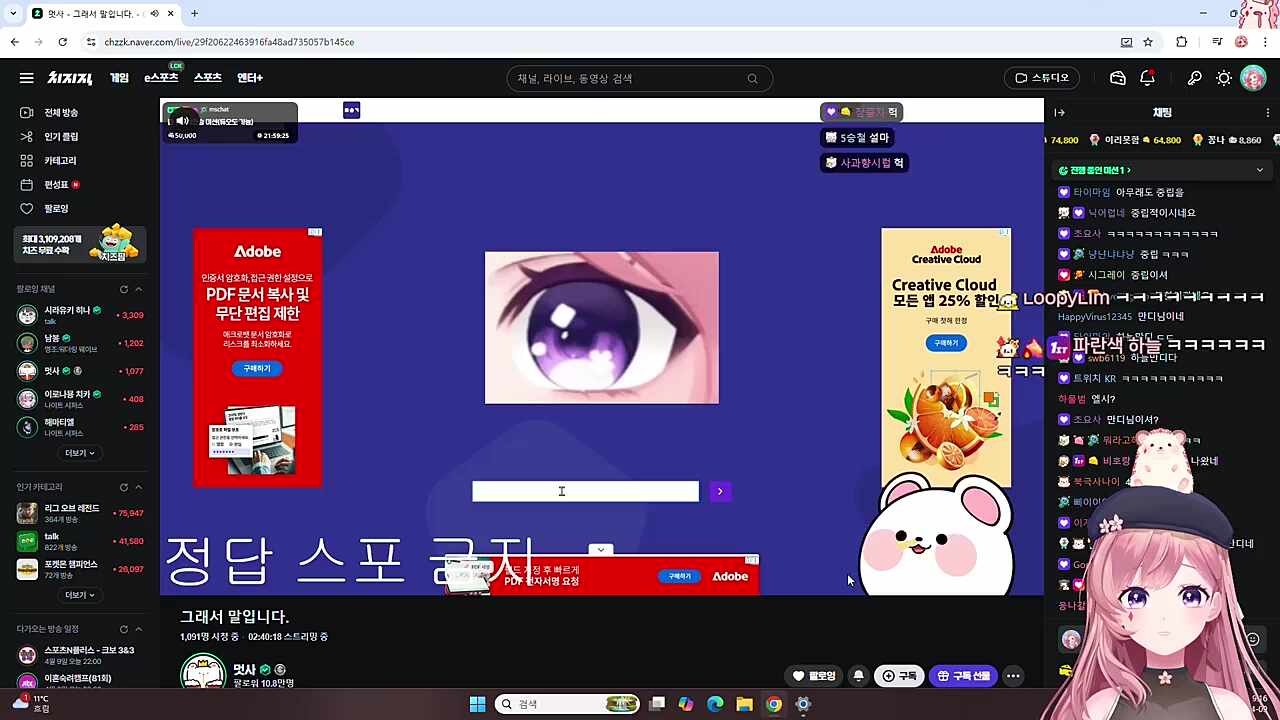
Task: Open File Explorer from the taskbar
Action: click(744, 704)
